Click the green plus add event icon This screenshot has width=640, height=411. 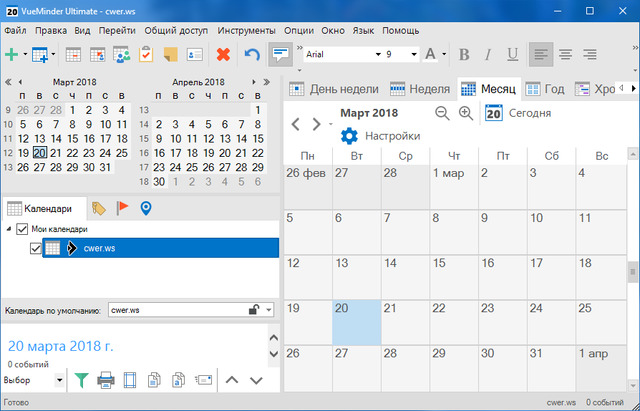[12, 54]
